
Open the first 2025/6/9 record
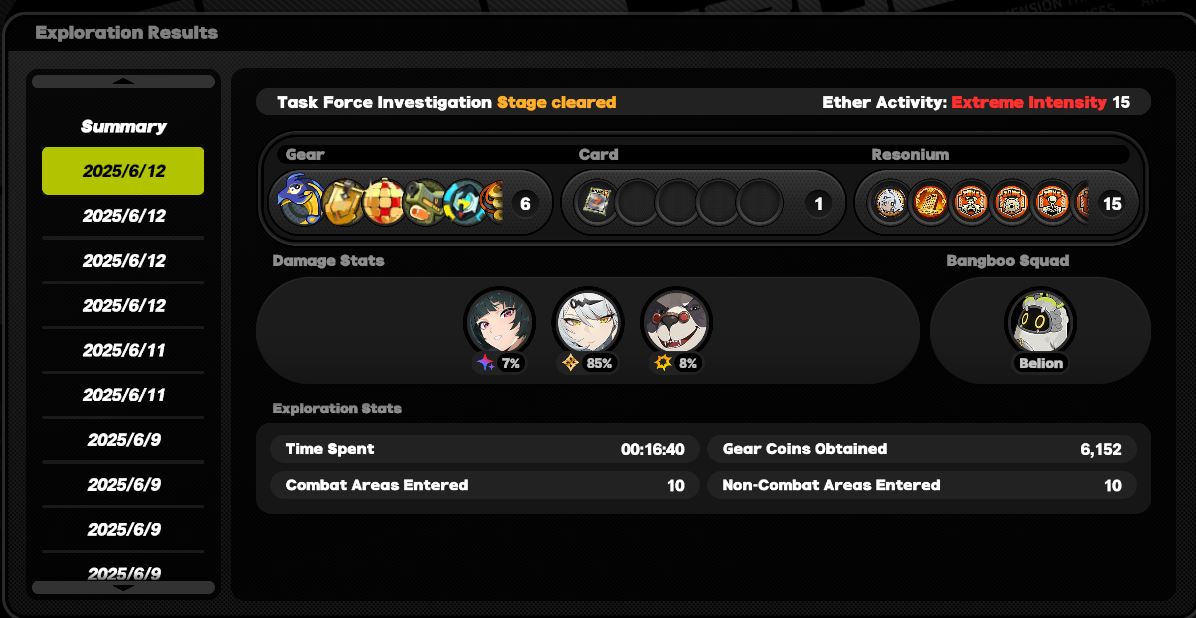tap(124, 440)
